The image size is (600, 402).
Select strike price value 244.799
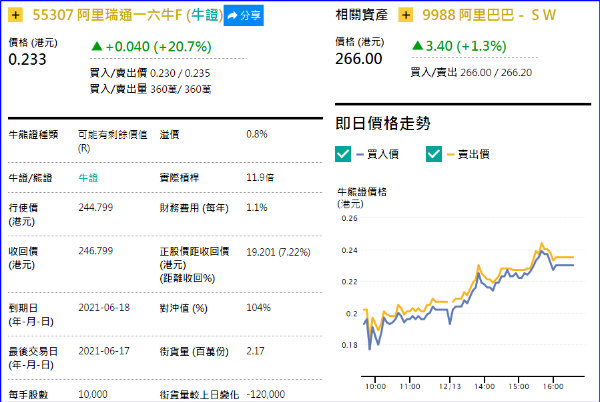tap(96, 207)
